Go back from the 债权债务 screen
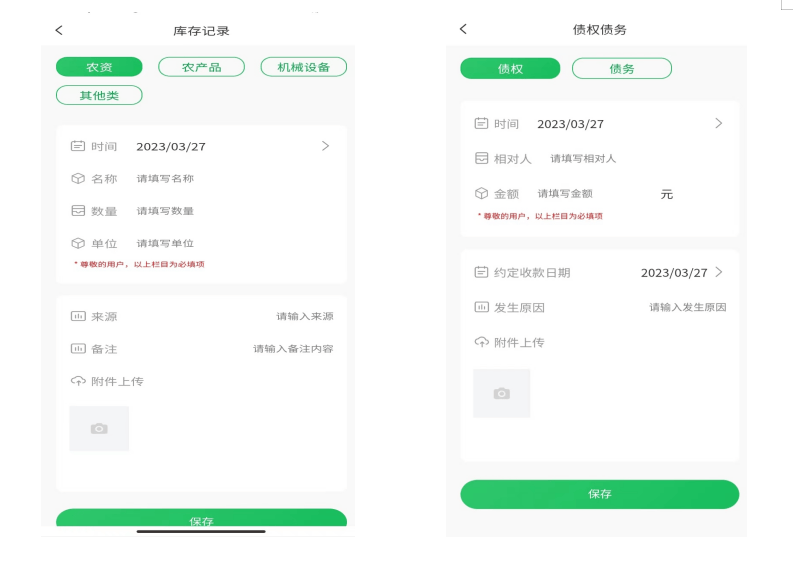This screenshot has width=793, height=577. (x=463, y=29)
